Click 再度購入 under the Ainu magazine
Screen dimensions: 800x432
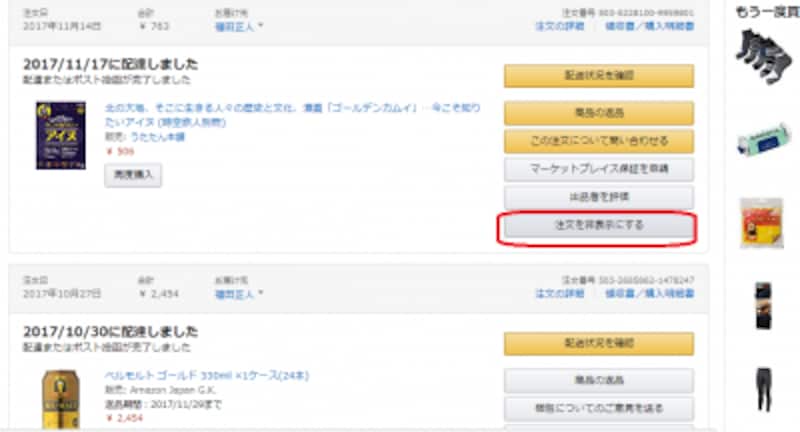point(133,175)
